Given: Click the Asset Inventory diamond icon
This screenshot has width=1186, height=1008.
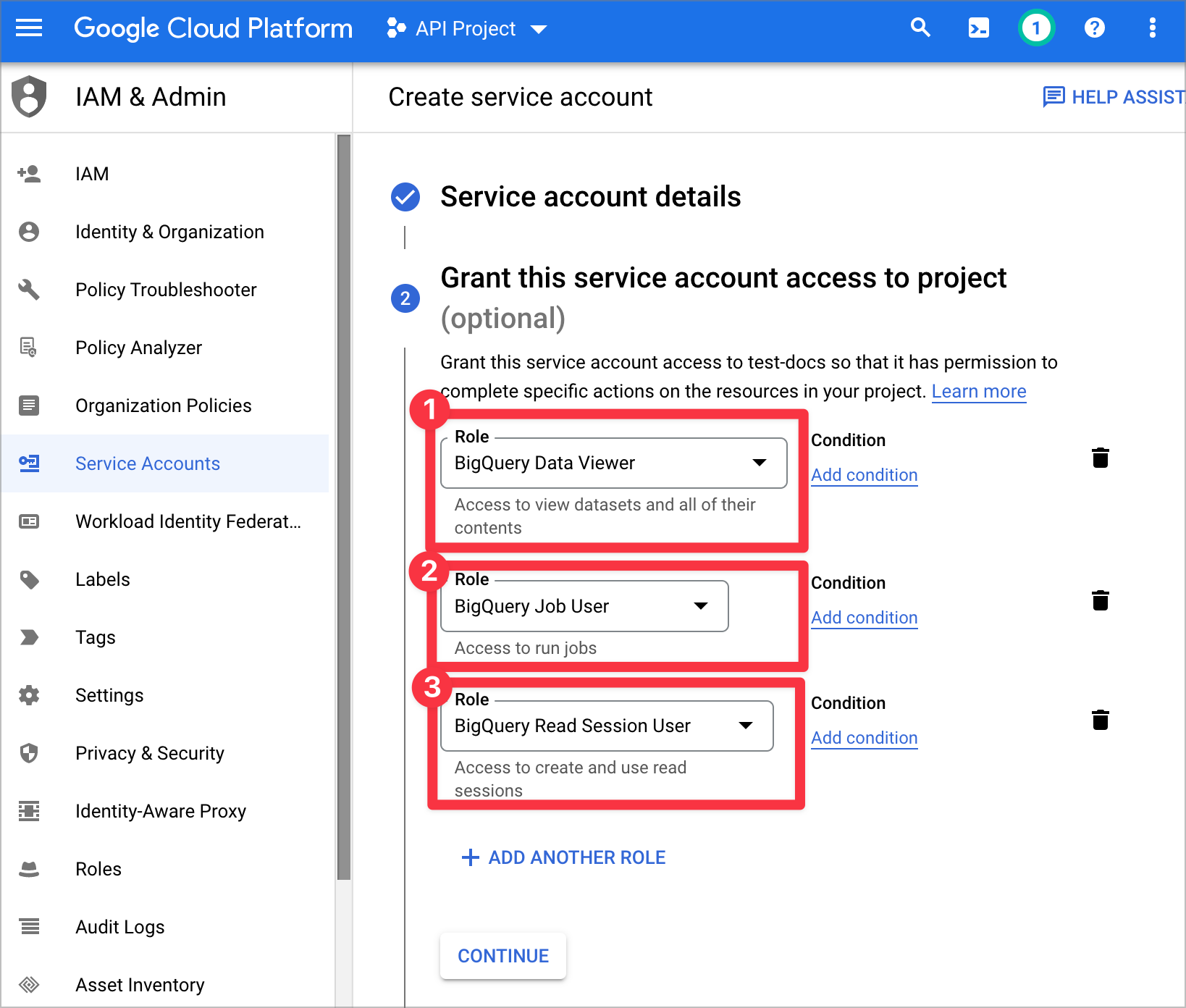Looking at the screenshot, I should [x=29, y=985].
